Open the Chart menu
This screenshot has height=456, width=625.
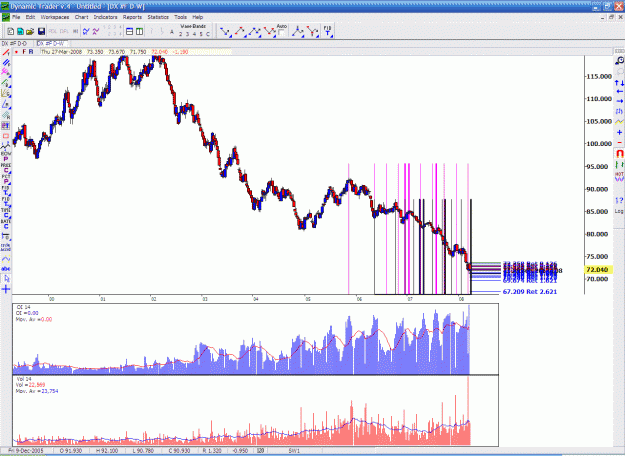81,17
